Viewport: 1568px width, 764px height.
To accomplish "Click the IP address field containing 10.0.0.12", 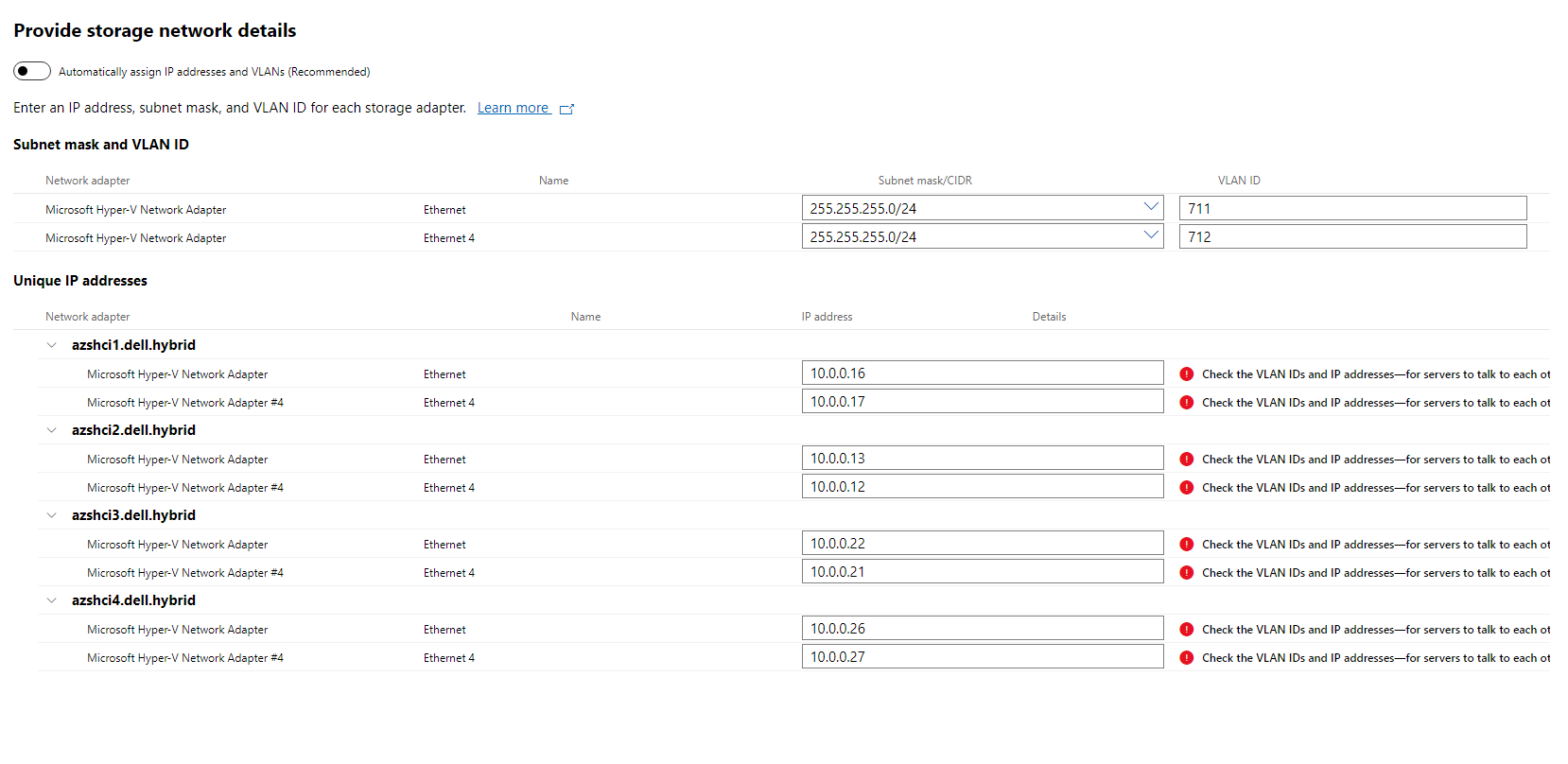I will tap(982, 487).
